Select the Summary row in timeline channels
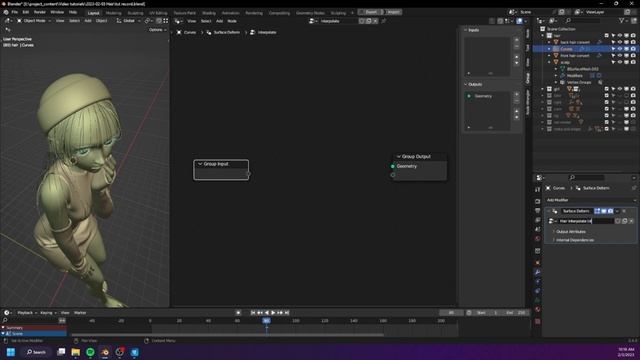This screenshot has height=360, width=640. coord(33,328)
